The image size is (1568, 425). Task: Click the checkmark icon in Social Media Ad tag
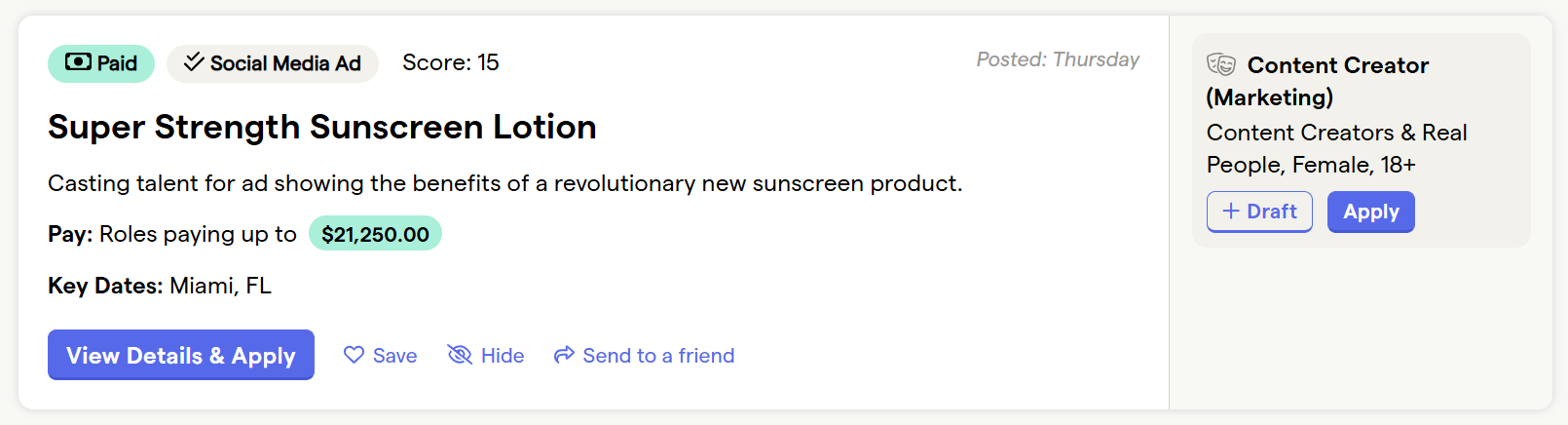coord(194,62)
